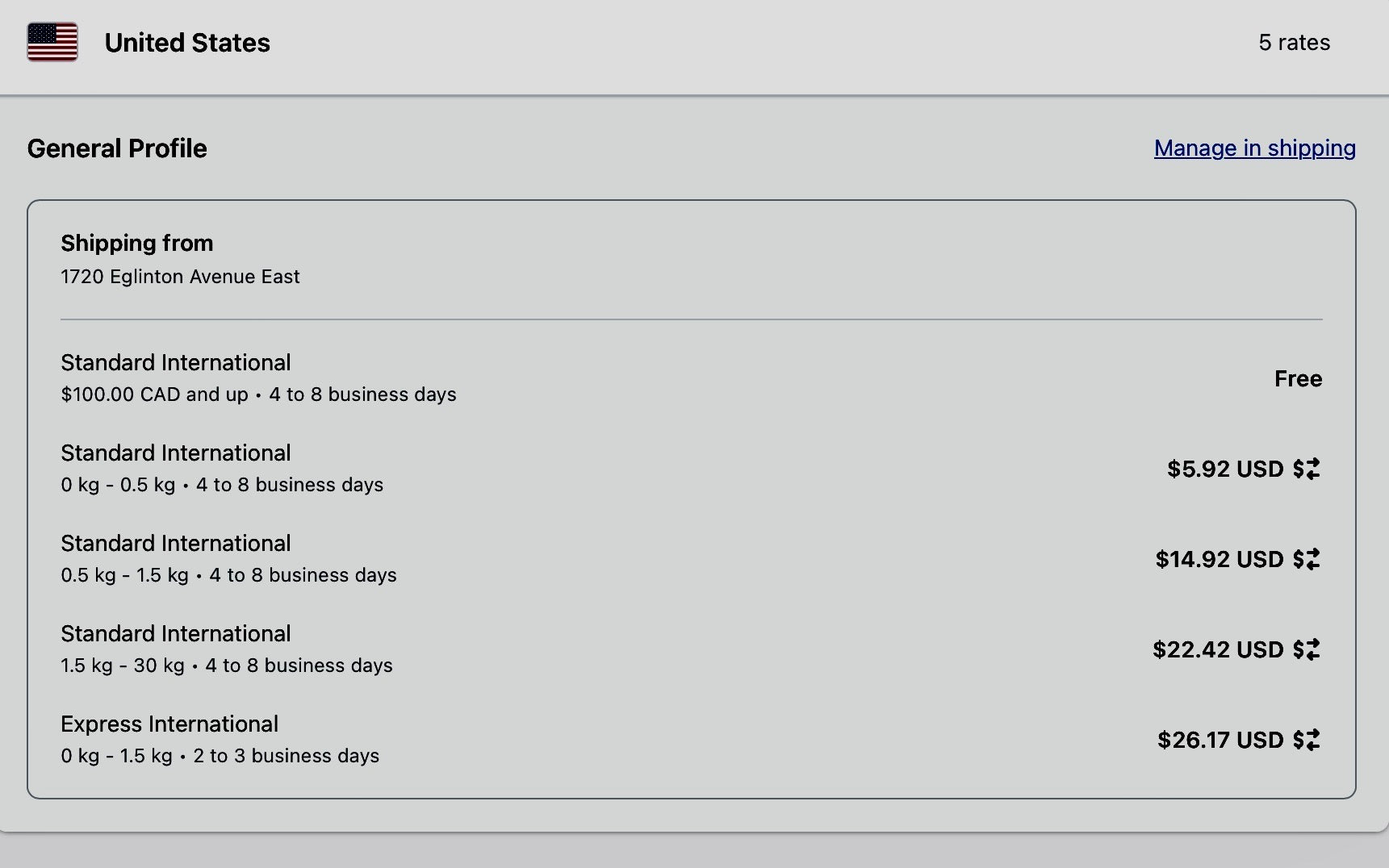Viewport: 1389px width, 868px height.
Task: Click the United States flag icon
Action: click(52, 42)
